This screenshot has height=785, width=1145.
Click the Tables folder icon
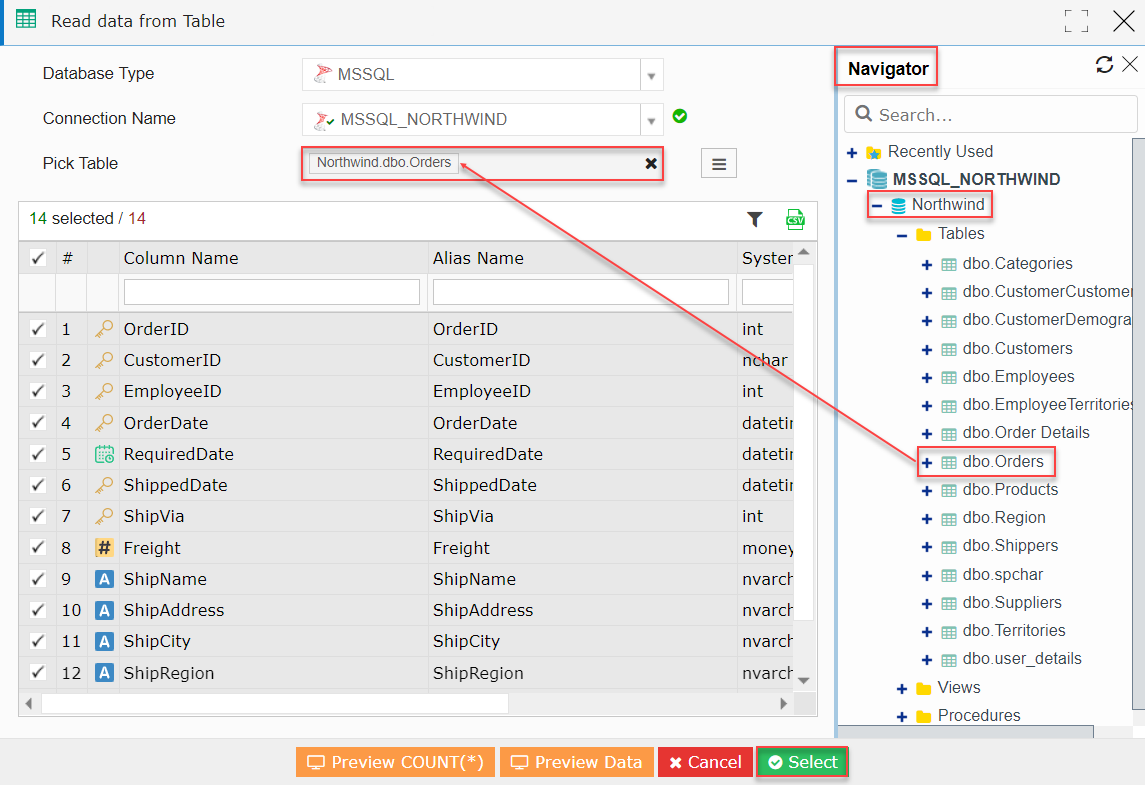click(924, 234)
